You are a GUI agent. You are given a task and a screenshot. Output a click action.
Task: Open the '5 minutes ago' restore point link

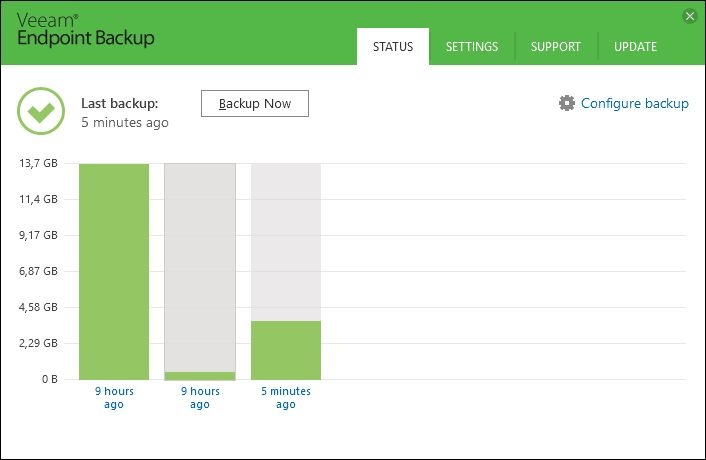(286, 397)
